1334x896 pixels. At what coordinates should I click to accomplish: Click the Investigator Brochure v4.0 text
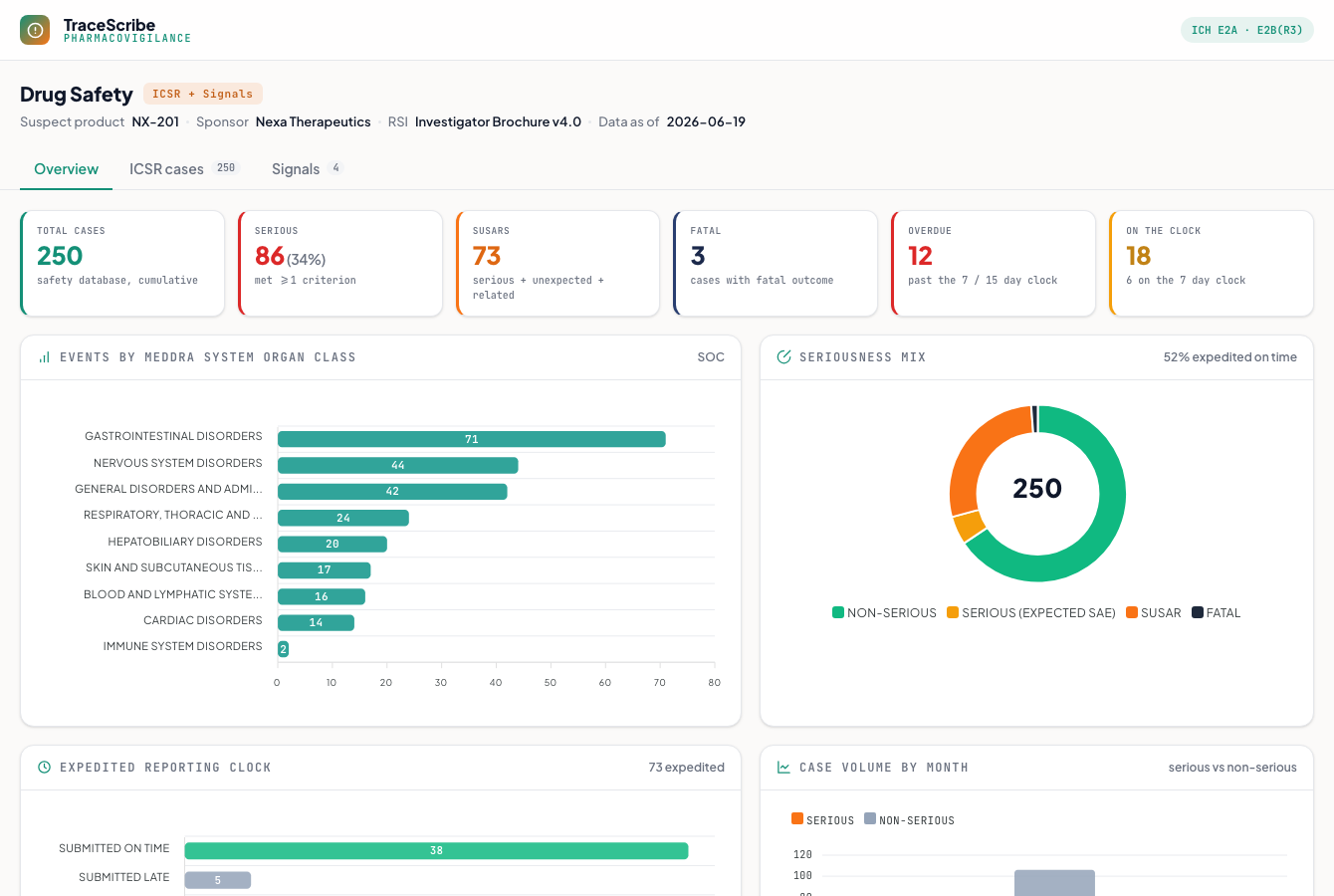click(498, 121)
